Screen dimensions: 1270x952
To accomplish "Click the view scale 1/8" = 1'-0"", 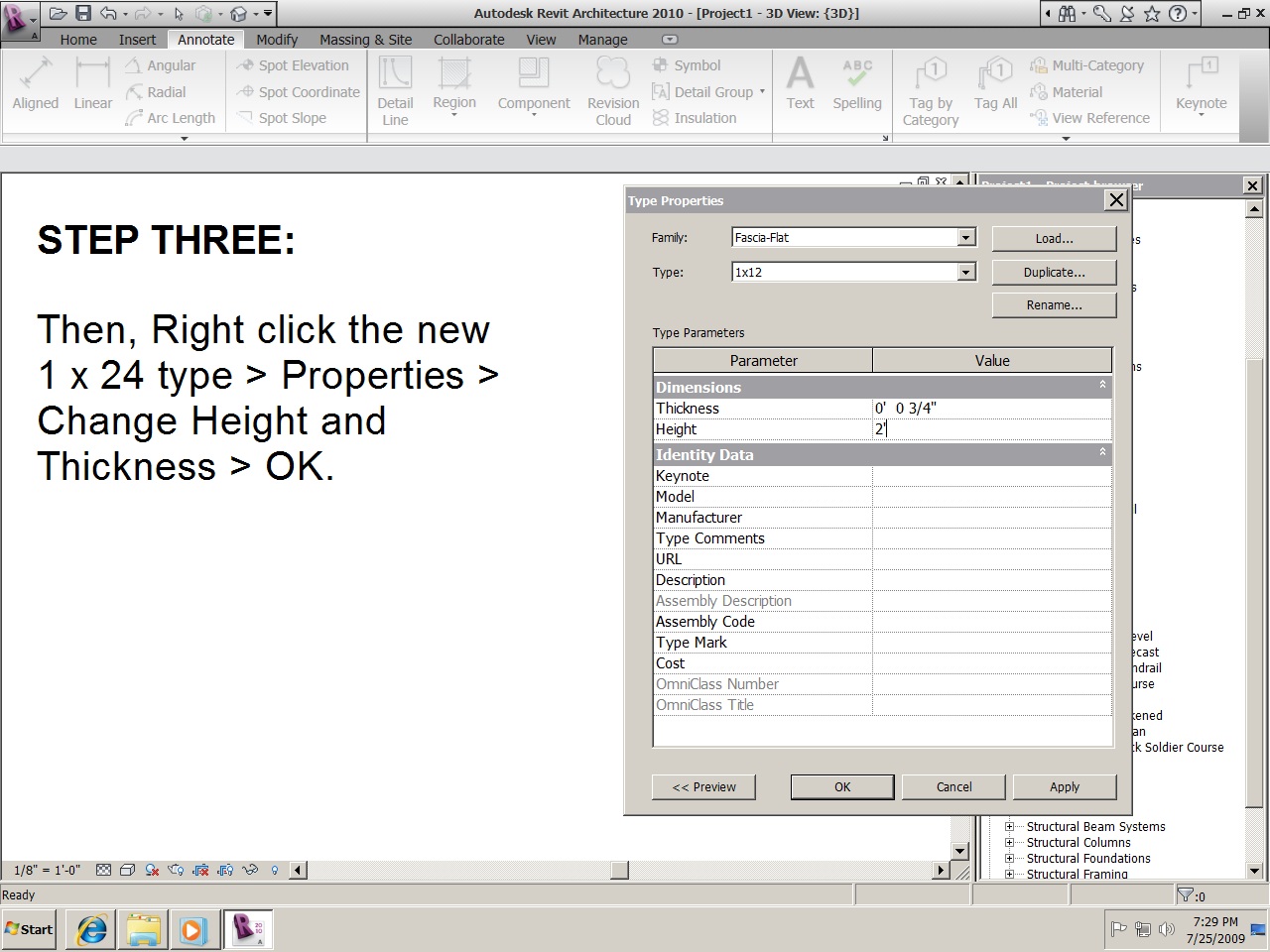I will point(47,871).
